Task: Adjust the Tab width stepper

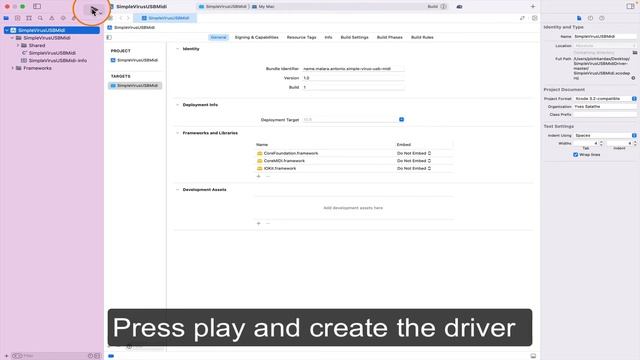Action: [601, 143]
